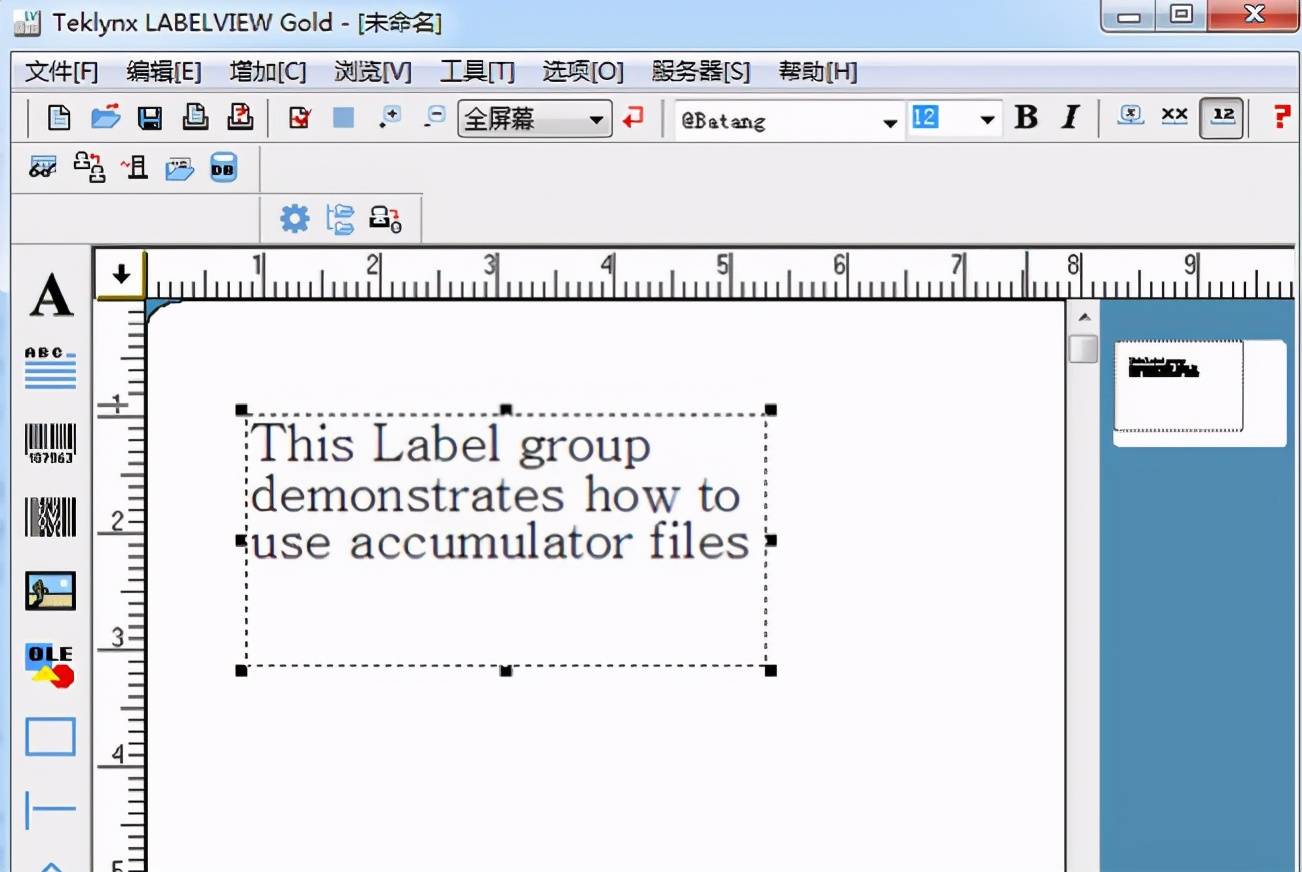This screenshot has height=872, width=1302.
Task: Click the vertical scrollbar up arrow
Action: pyautogui.click(x=1083, y=318)
